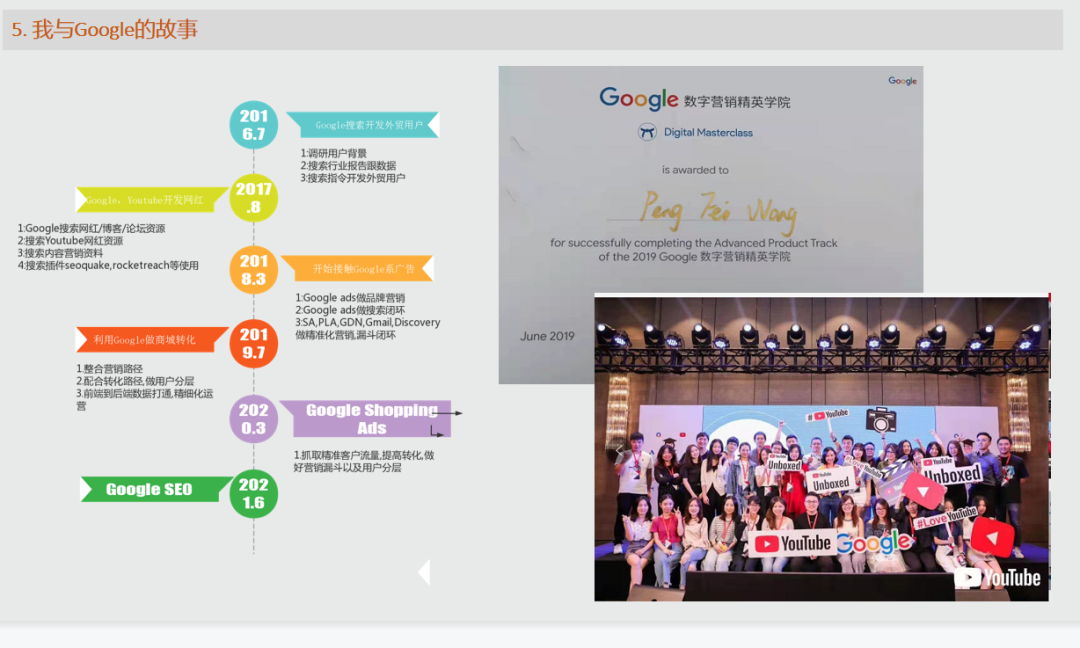Click the text 2:搜索行业报告跟数据
The image size is (1080, 648).
348,165
